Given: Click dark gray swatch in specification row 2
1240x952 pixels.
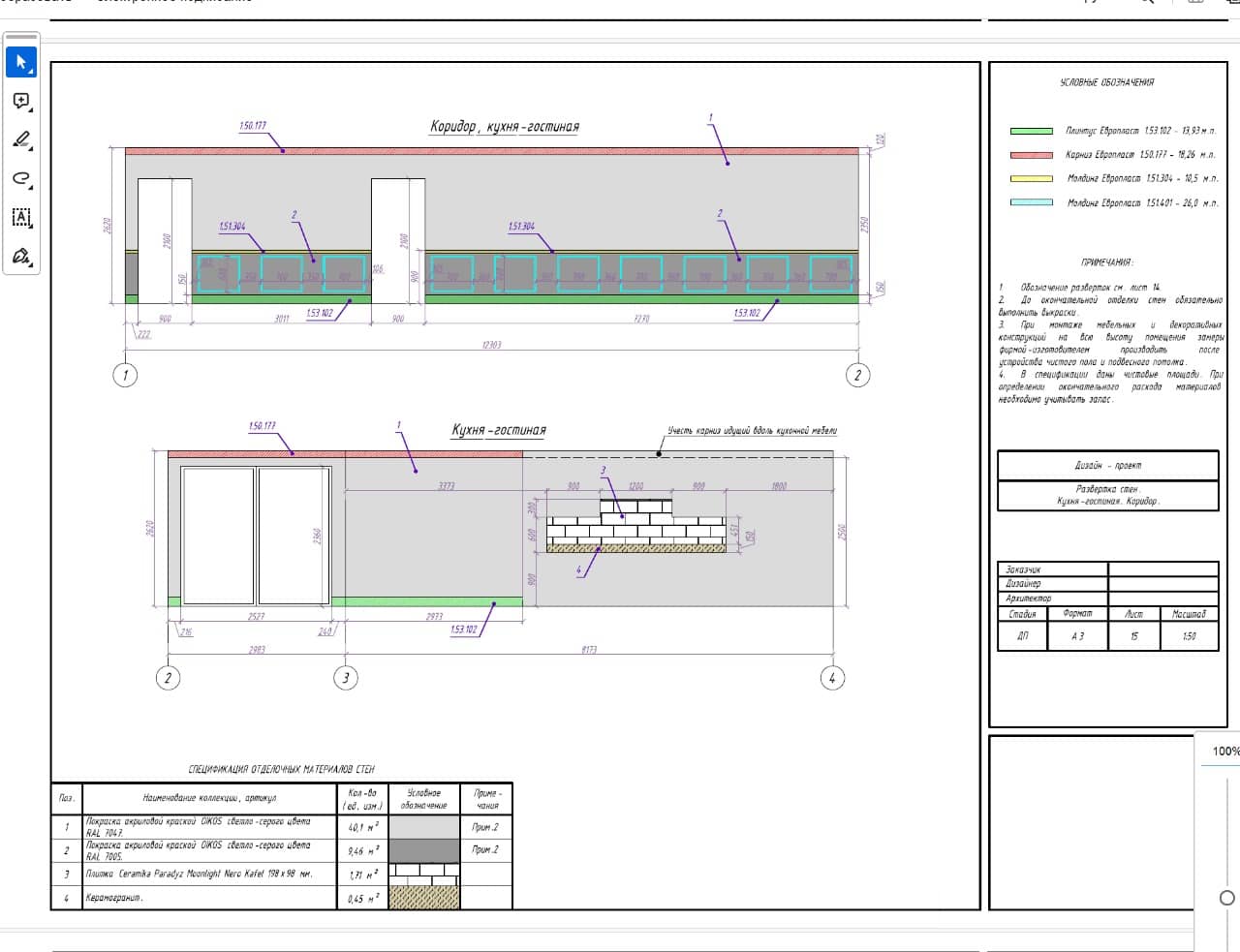Looking at the screenshot, I should click(x=424, y=850).
